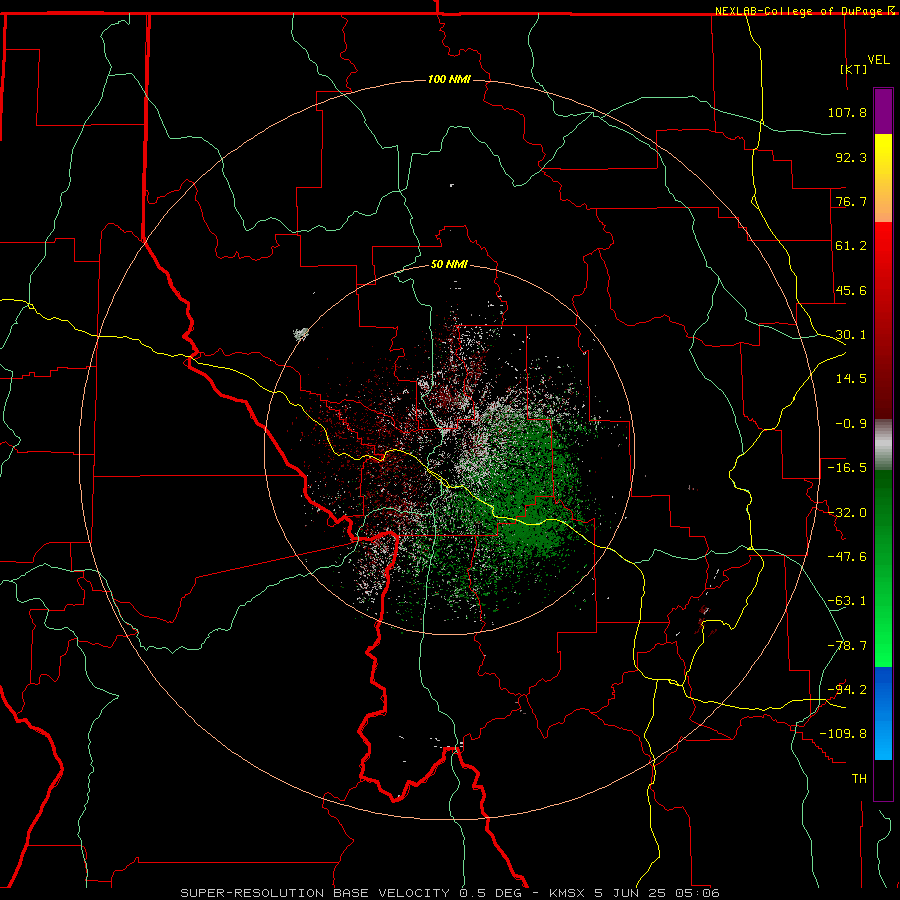Click the 45.6 legend value
Image resolution: width=900 pixels, height=900 pixels.
click(851, 290)
